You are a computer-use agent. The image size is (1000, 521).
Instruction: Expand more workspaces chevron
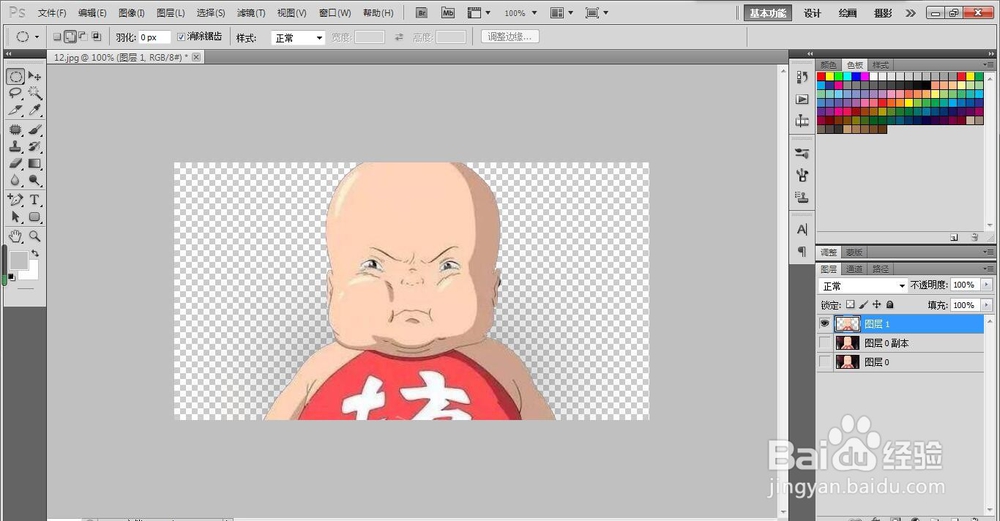tap(911, 13)
